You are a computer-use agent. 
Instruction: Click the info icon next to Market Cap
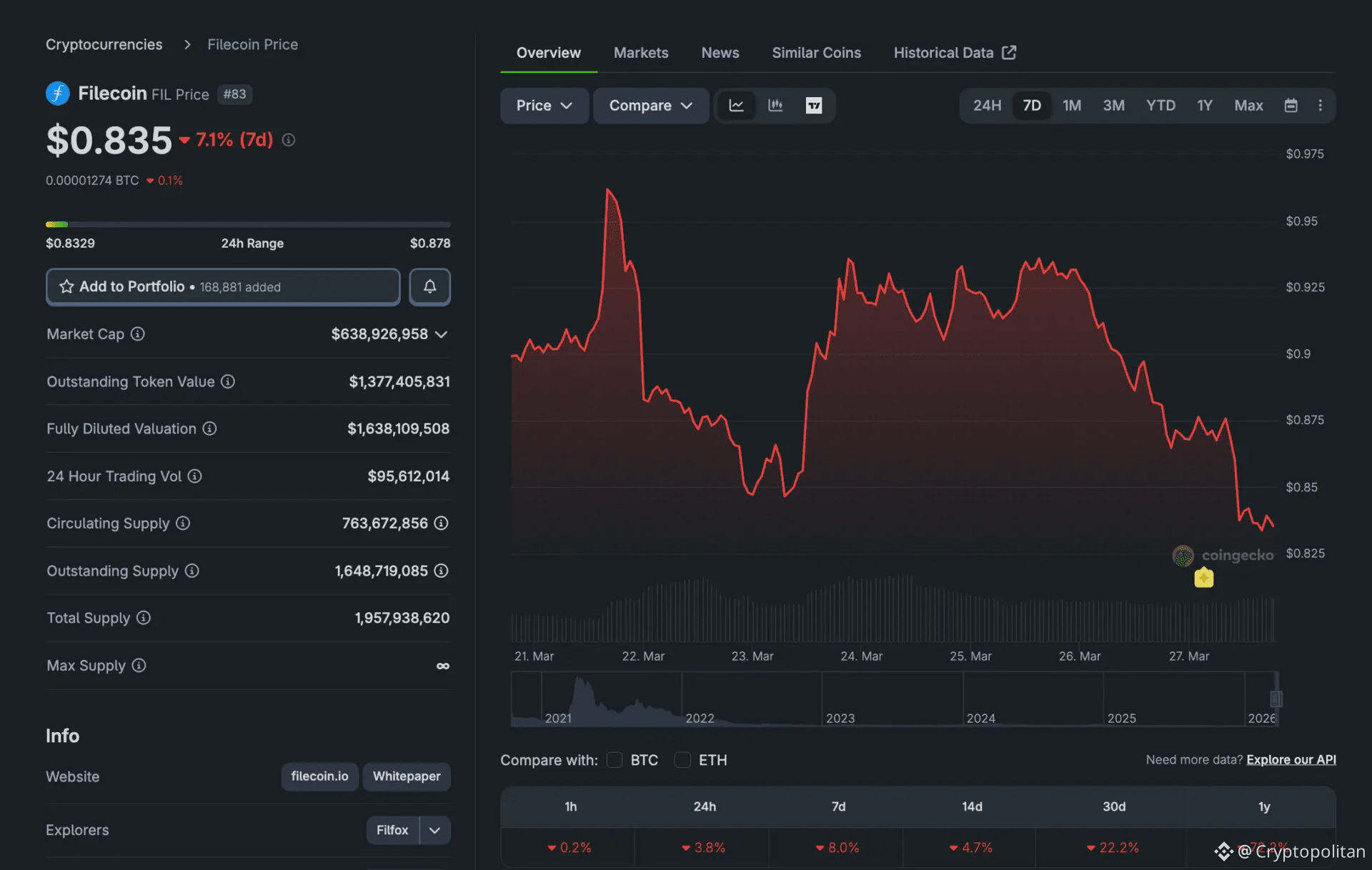tap(138, 334)
